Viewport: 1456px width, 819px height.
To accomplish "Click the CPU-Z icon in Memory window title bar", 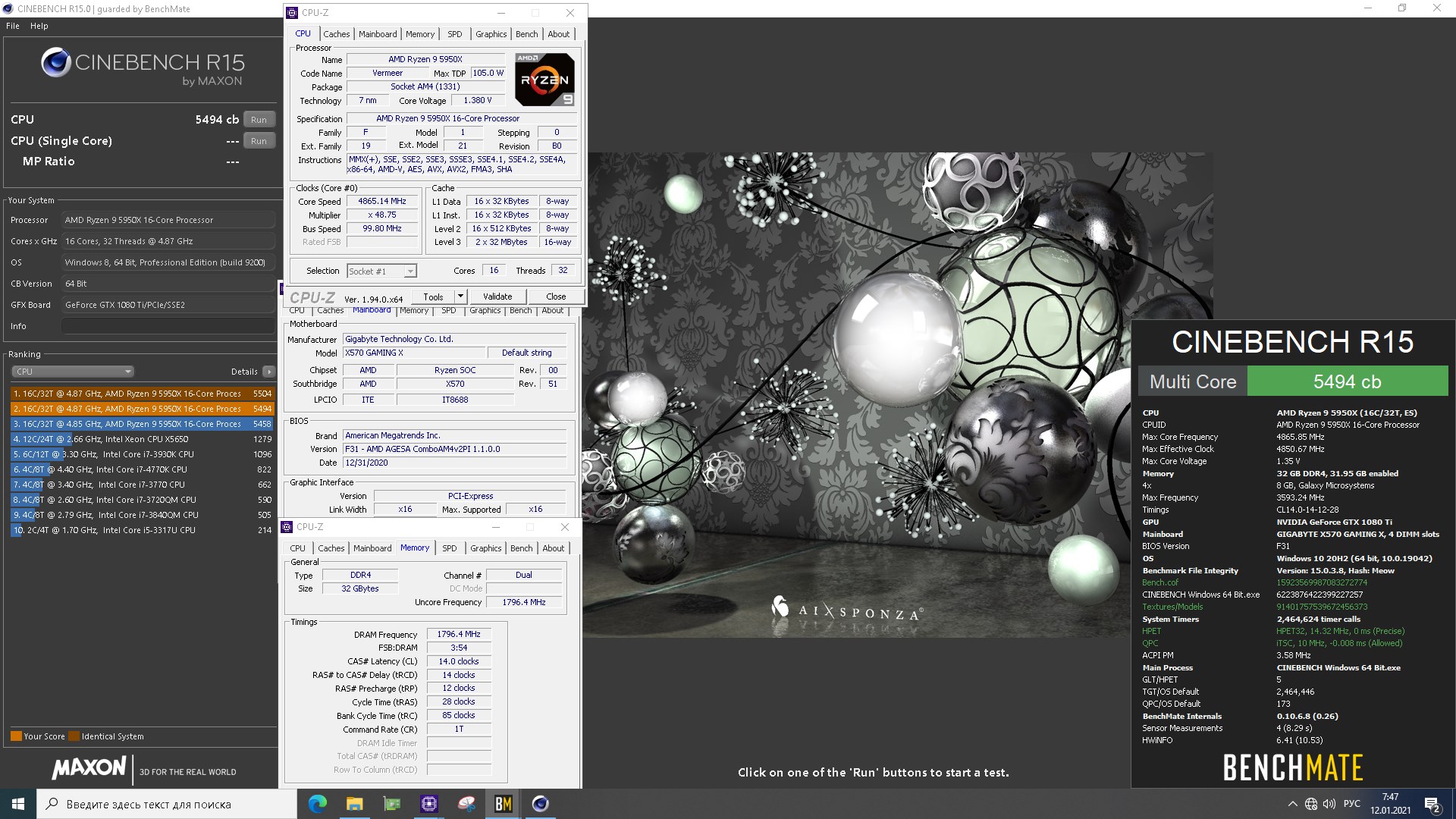I will click(x=287, y=527).
